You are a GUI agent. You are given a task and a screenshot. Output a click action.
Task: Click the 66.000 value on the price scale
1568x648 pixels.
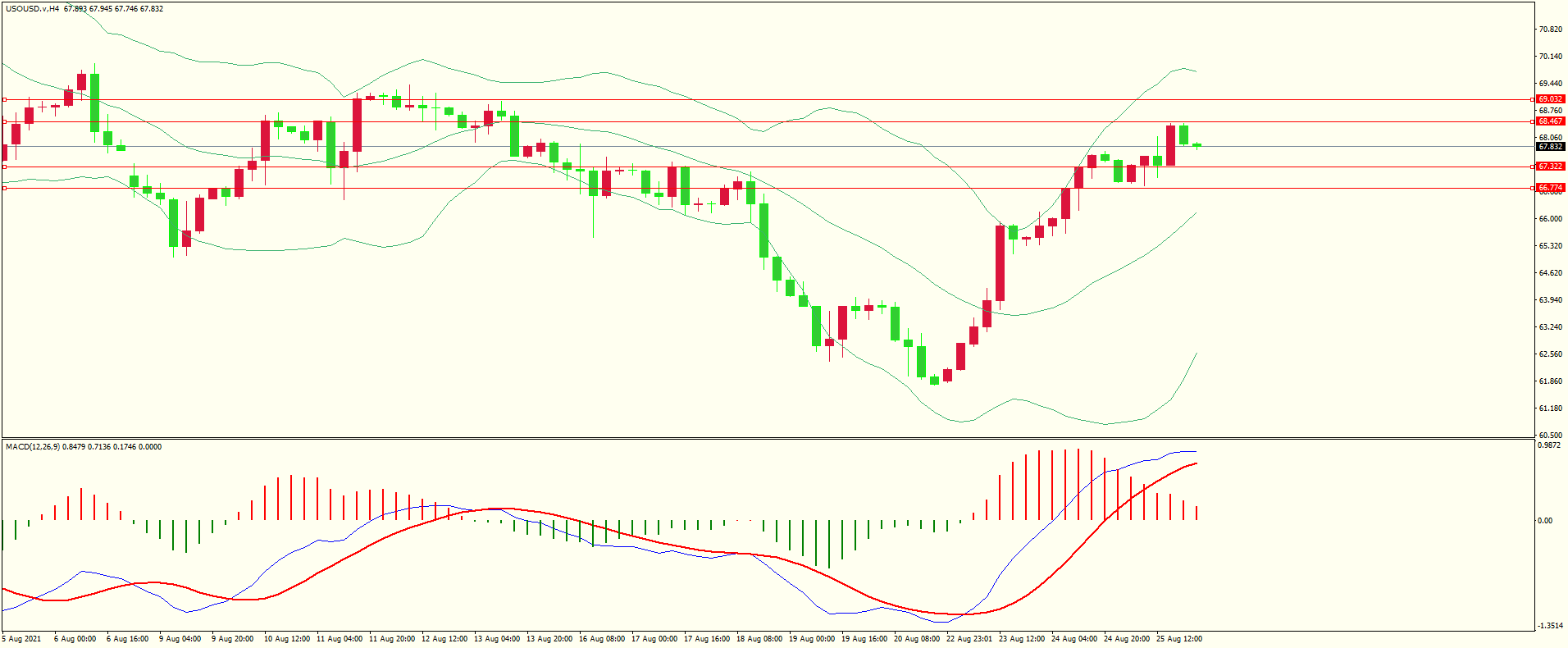[x=1550, y=219]
